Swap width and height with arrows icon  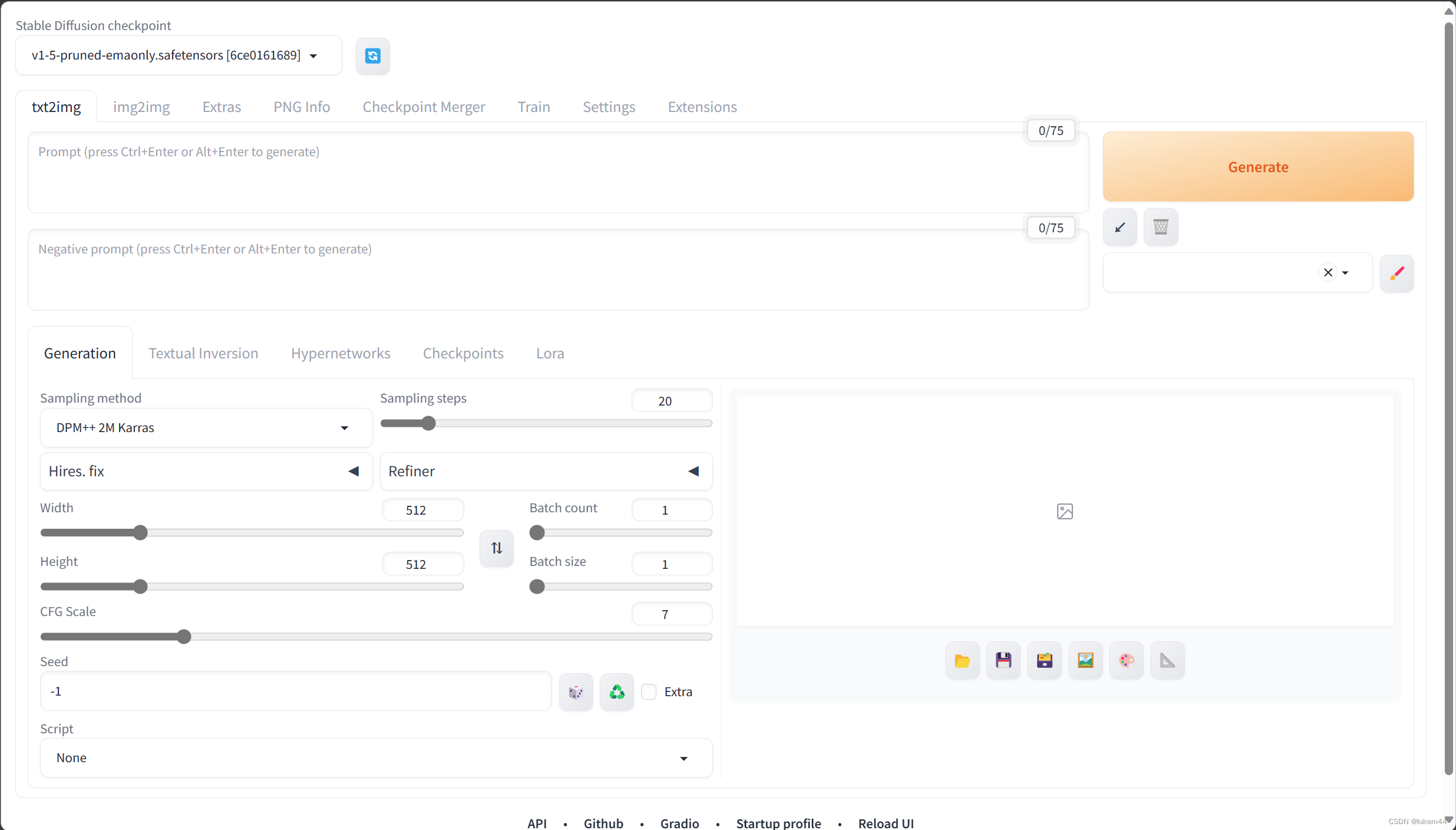(496, 548)
